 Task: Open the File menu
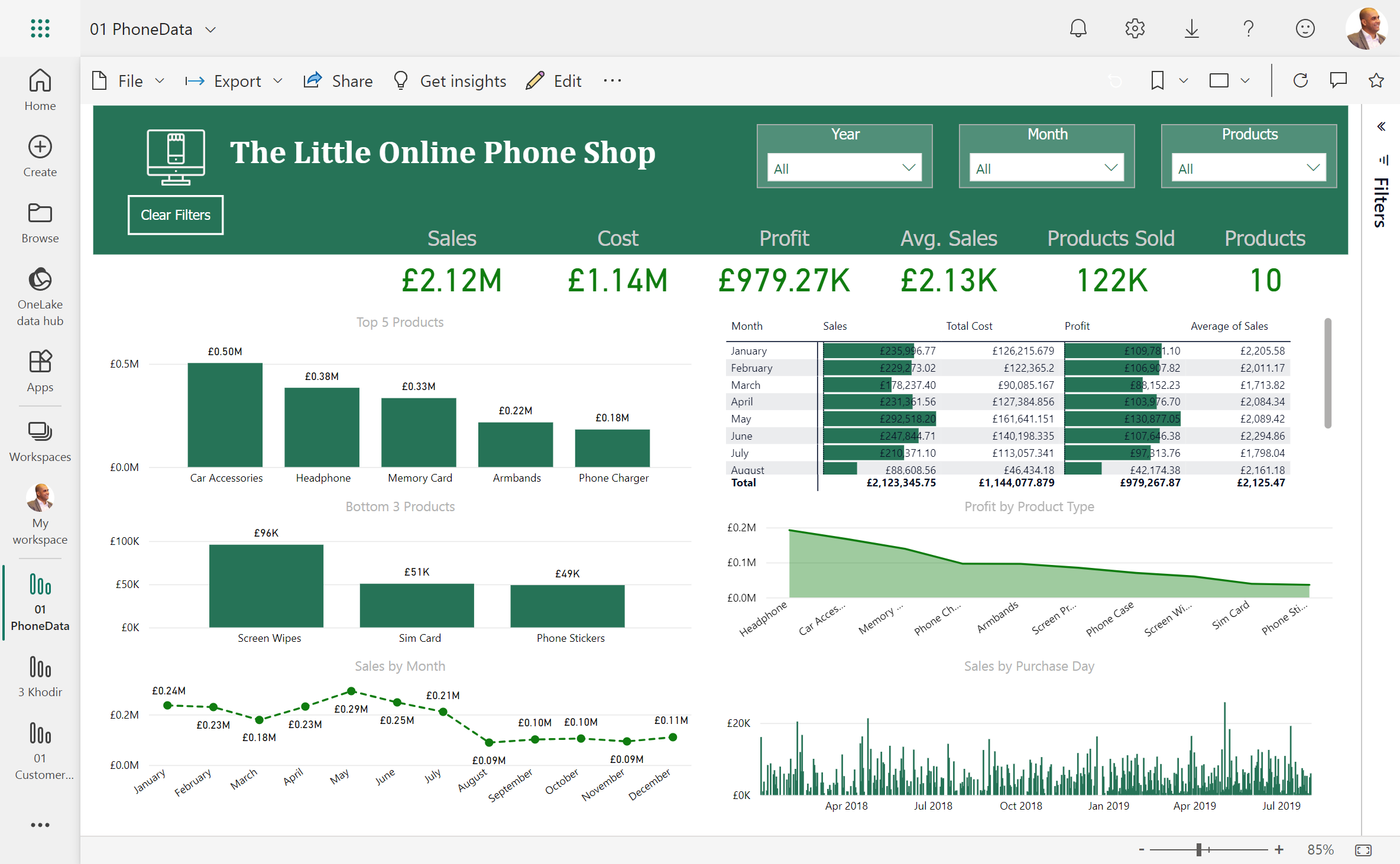pyautogui.click(x=128, y=81)
